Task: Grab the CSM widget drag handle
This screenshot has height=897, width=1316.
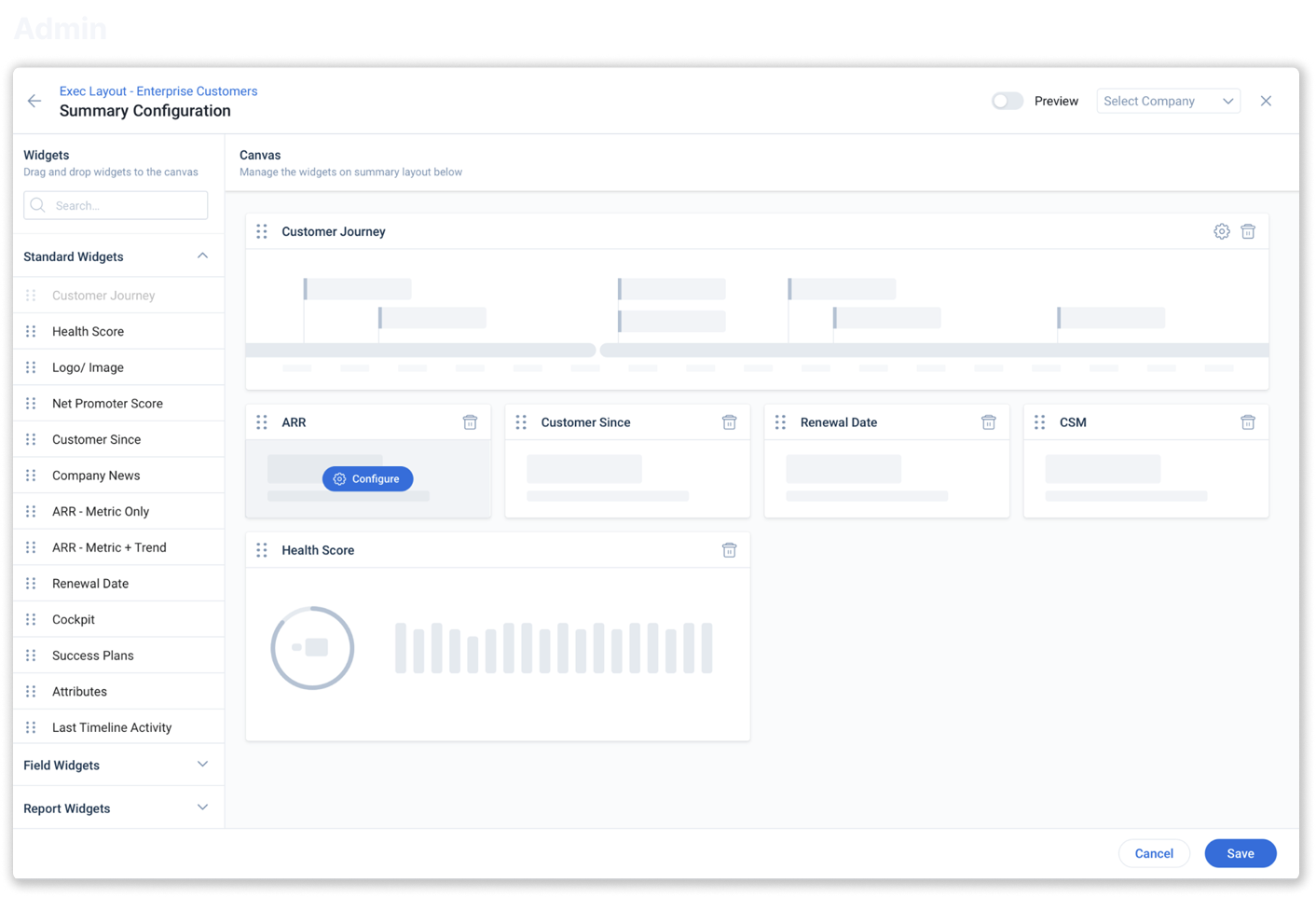Action: point(1040,422)
